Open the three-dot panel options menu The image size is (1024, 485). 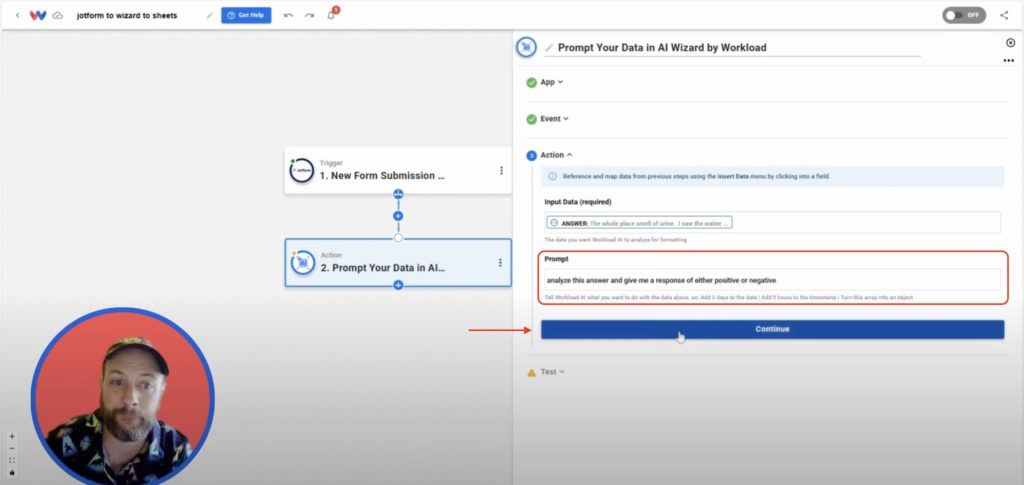(1009, 61)
